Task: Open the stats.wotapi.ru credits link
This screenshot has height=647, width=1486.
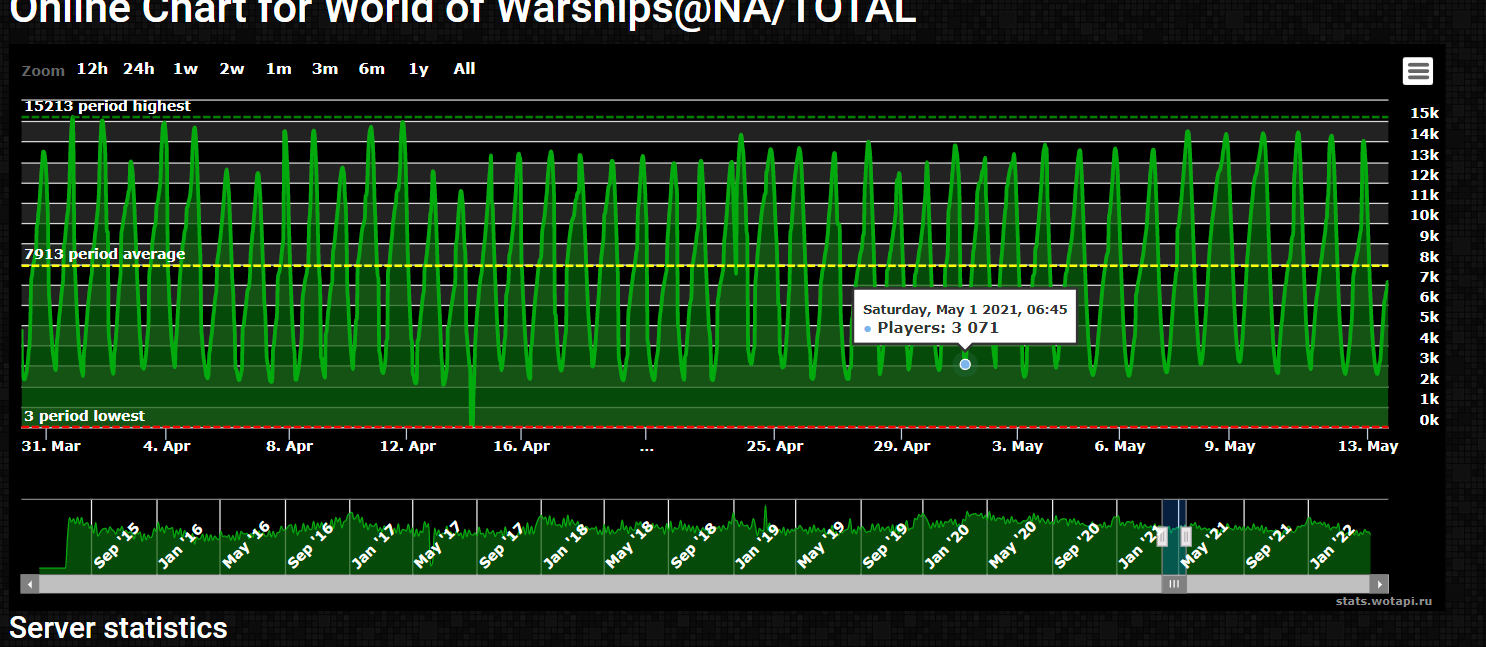Action: (1384, 601)
